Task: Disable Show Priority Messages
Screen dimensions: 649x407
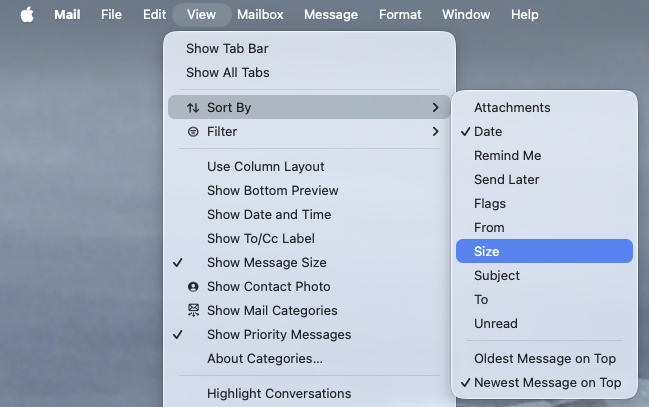Action: 278,335
